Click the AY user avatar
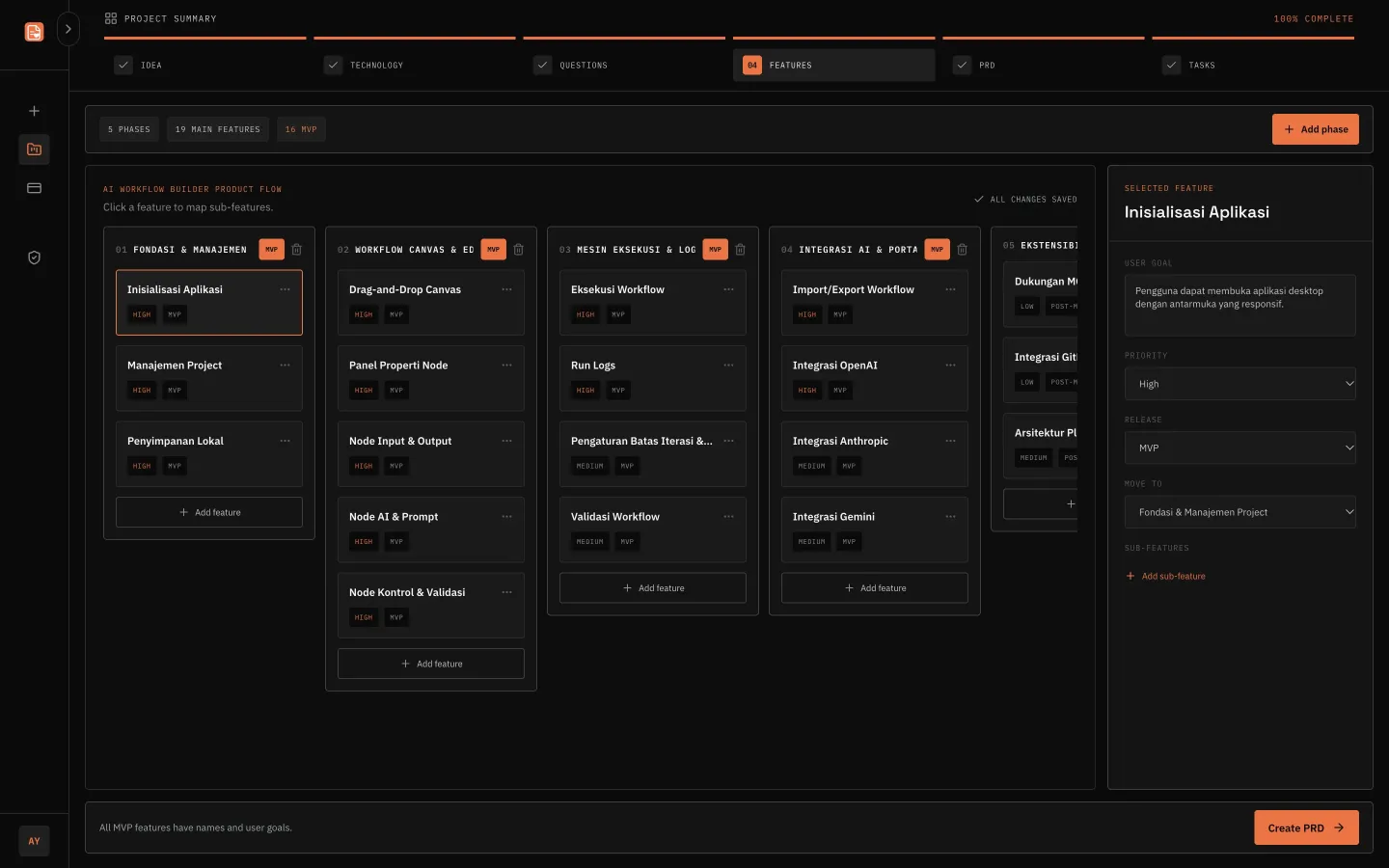 coord(34,841)
